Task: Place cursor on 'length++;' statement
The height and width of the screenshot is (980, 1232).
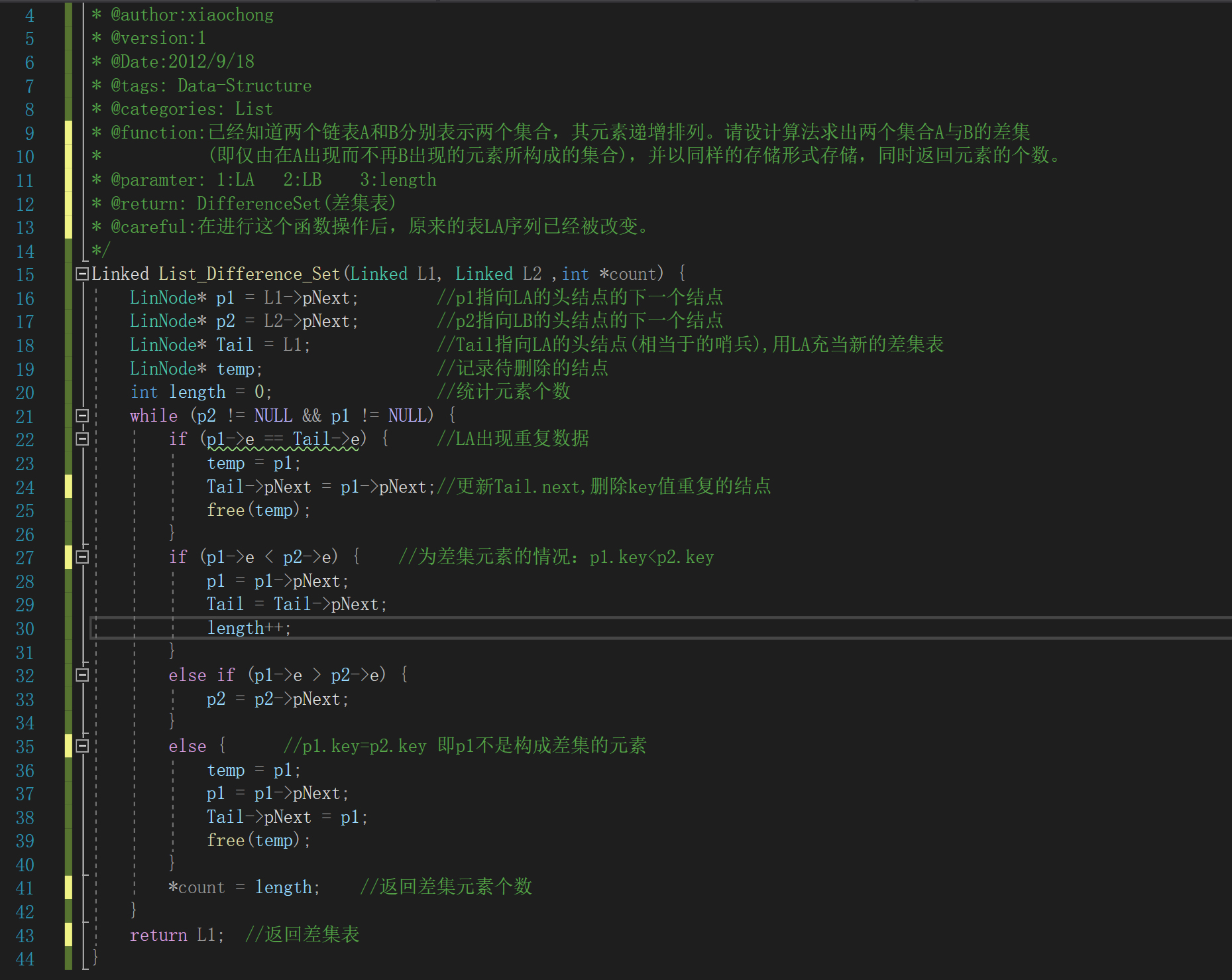Action: pos(249,628)
